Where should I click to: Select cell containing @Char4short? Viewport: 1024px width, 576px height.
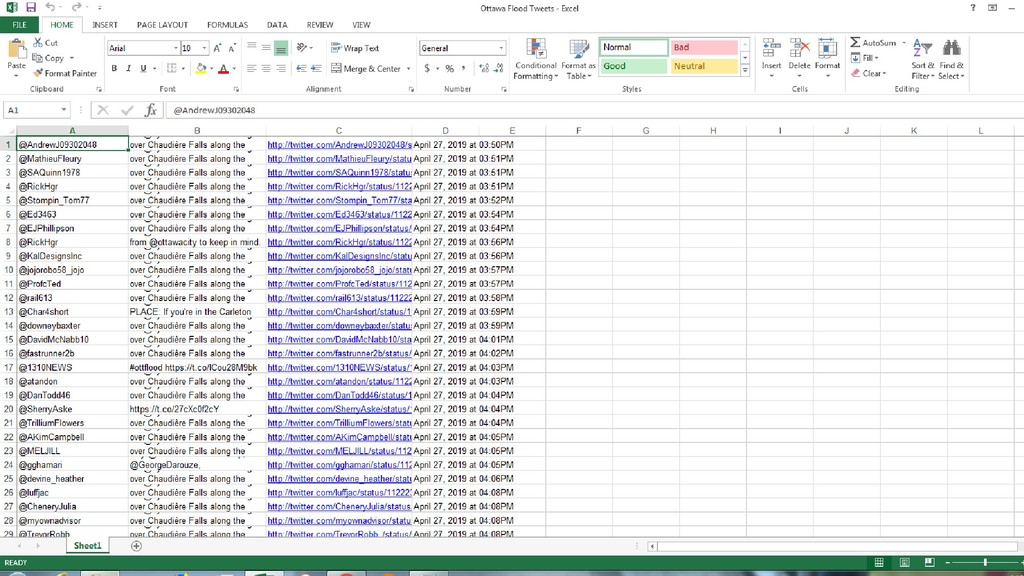72,312
